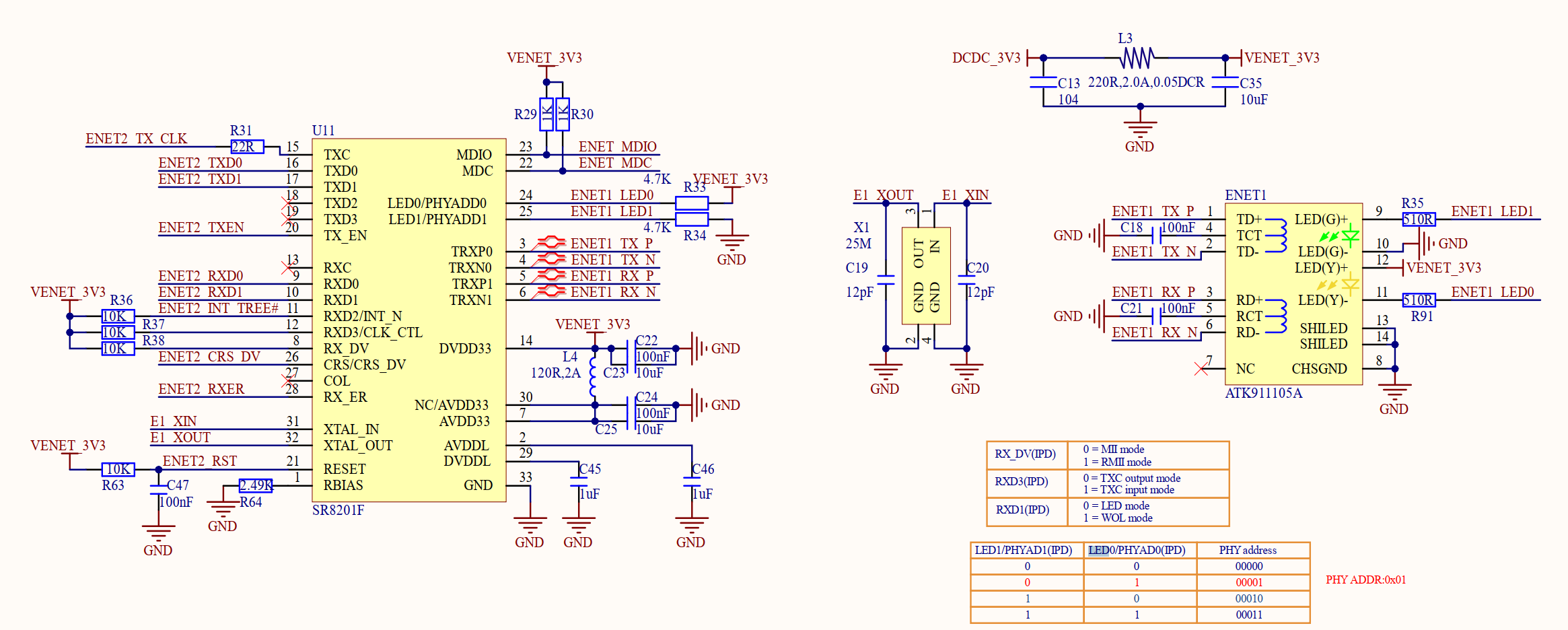Click the DCDC_3V3 power label

tap(986, 58)
